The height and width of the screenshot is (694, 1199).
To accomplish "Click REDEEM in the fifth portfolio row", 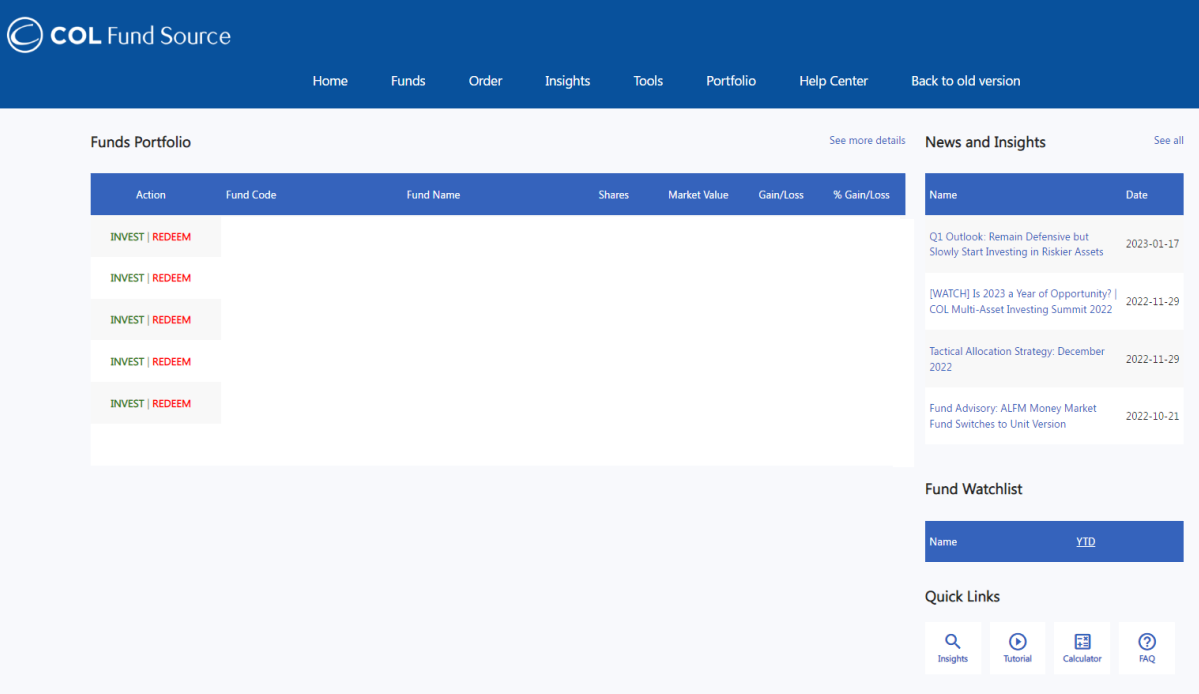I will [x=171, y=404].
